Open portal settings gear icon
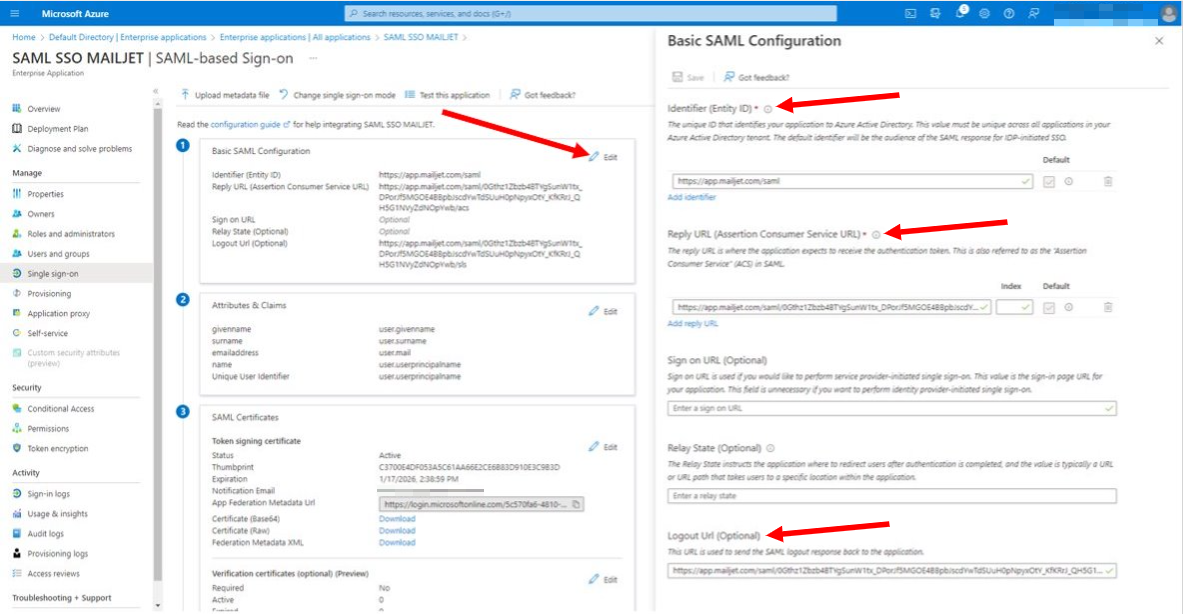This screenshot has width=1183, height=614. (984, 14)
